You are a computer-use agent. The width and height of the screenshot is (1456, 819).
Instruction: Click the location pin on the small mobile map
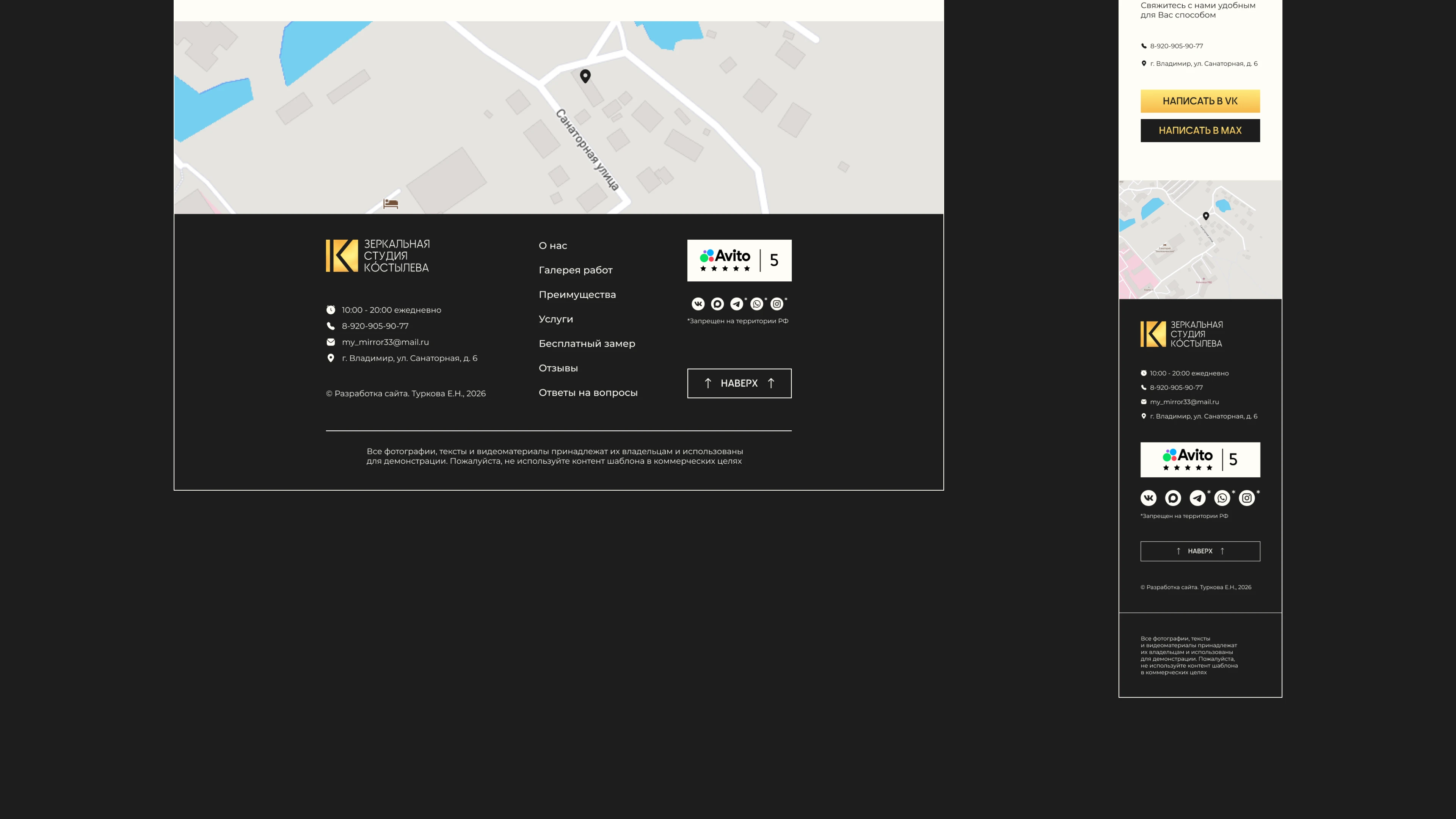(1206, 216)
